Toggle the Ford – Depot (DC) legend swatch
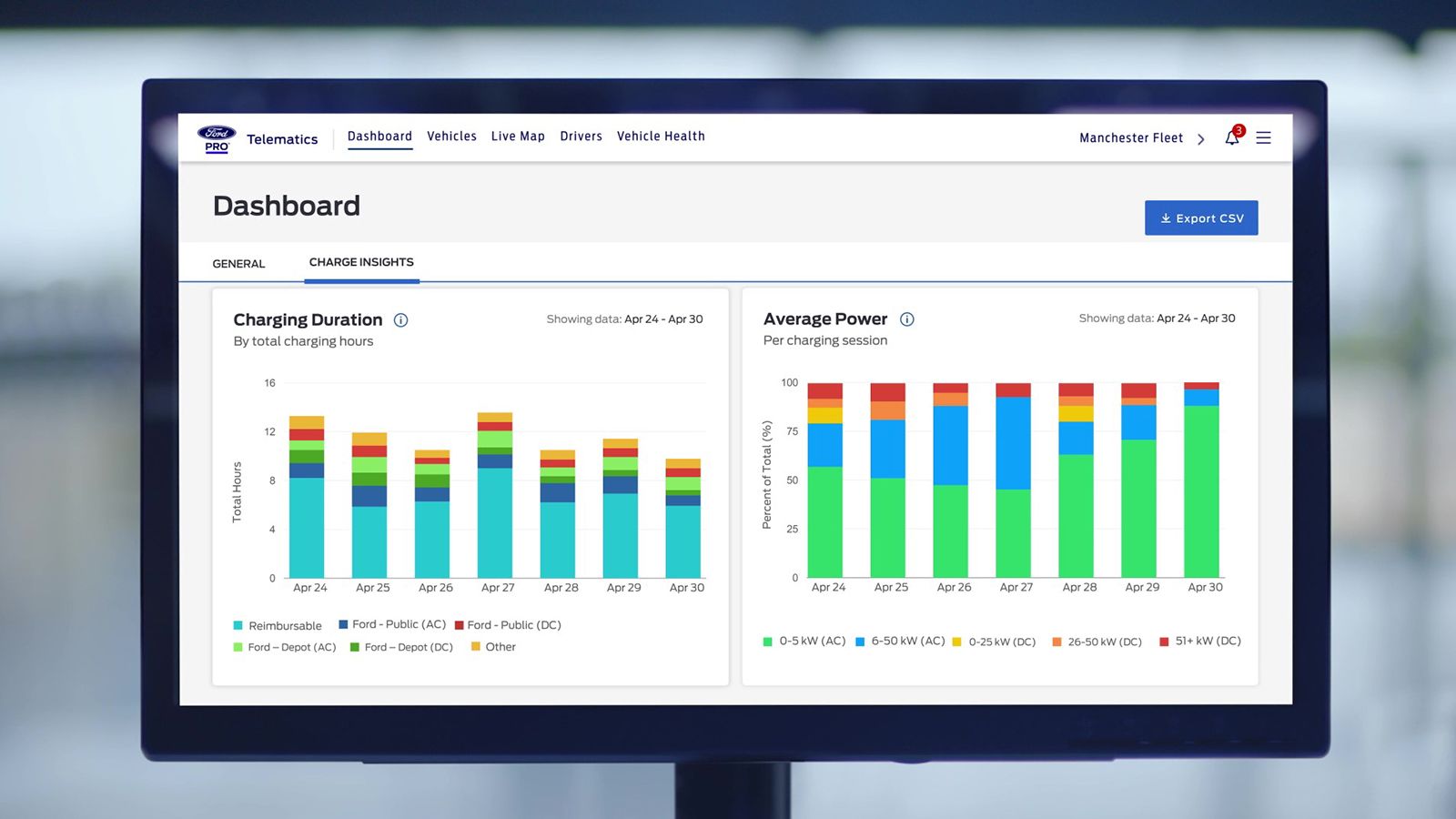1456x819 pixels. pos(355,648)
